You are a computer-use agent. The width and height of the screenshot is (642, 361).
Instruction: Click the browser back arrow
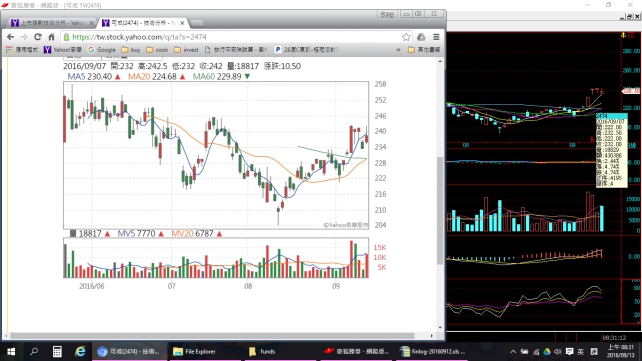pos(10,37)
